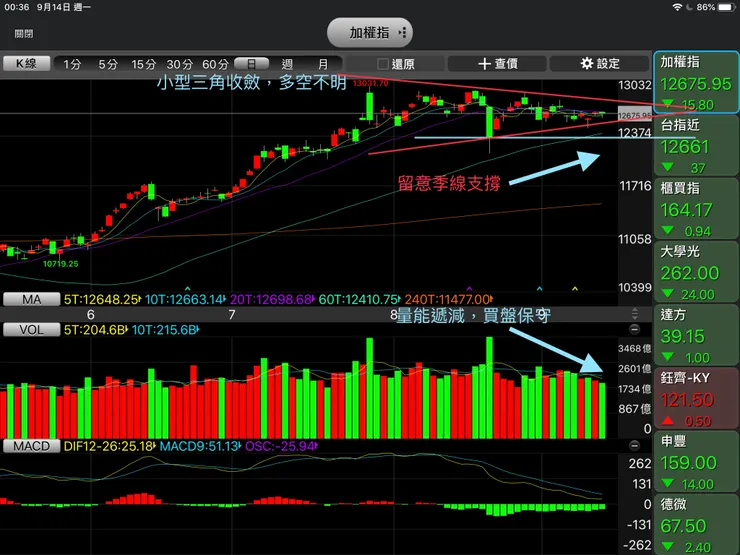The height and width of the screenshot is (555, 740).
Task: Select 加權指 in watchlist
Action: pos(696,82)
